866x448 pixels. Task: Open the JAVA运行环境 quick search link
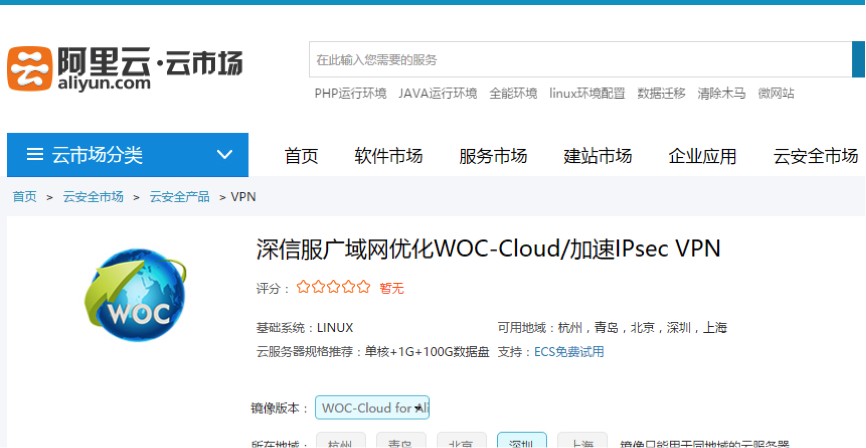click(438, 93)
